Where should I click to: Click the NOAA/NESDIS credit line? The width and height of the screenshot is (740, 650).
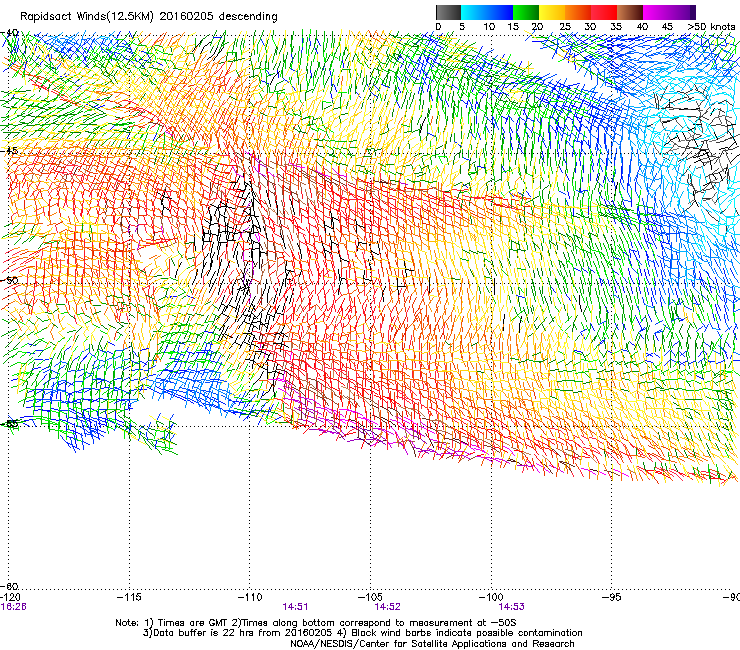[x=432, y=644]
